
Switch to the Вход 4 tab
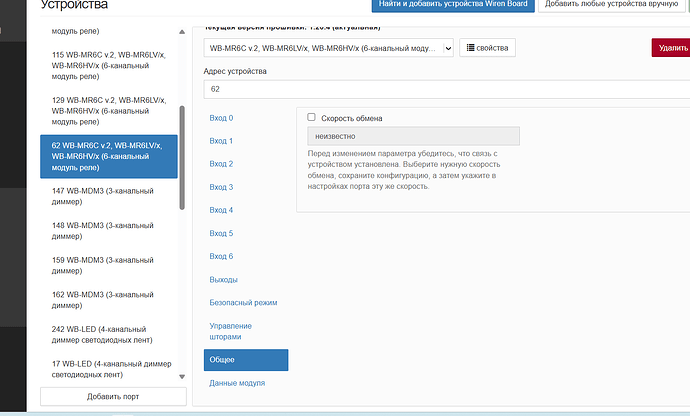(x=221, y=210)
